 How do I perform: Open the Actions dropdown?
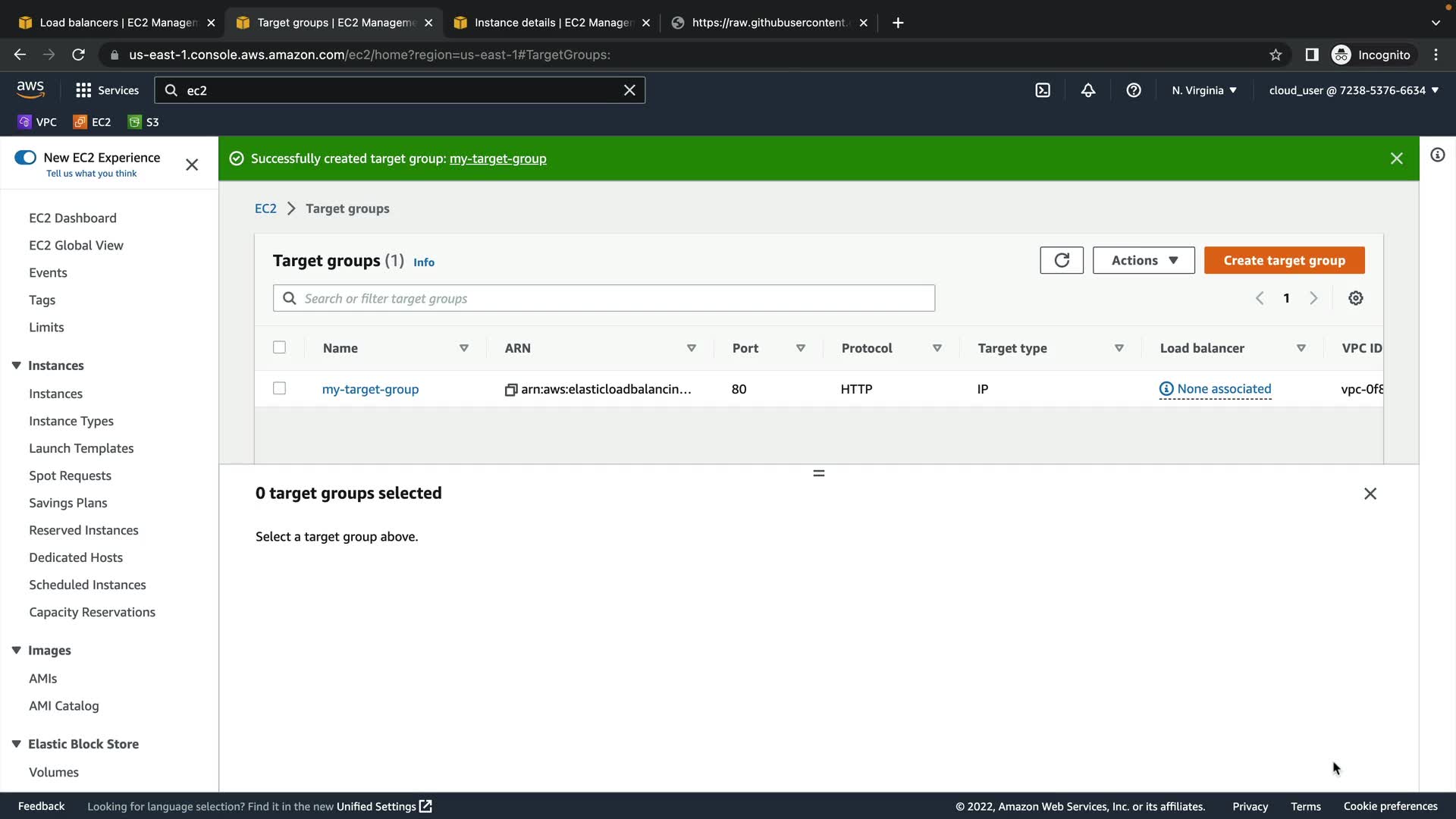pos(1143,260)
